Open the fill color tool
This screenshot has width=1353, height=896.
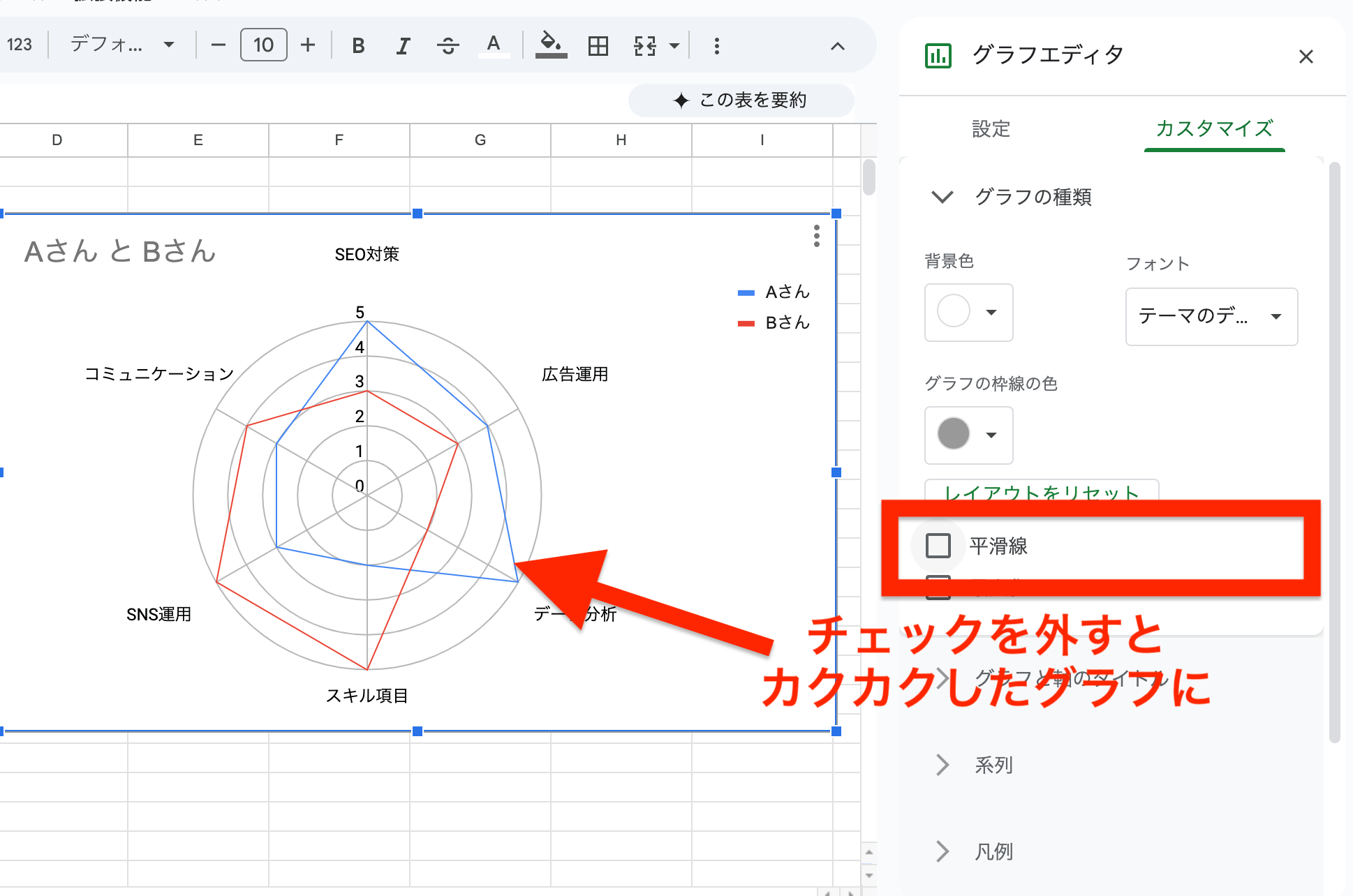pyautogui.click(x=551, y=45)
